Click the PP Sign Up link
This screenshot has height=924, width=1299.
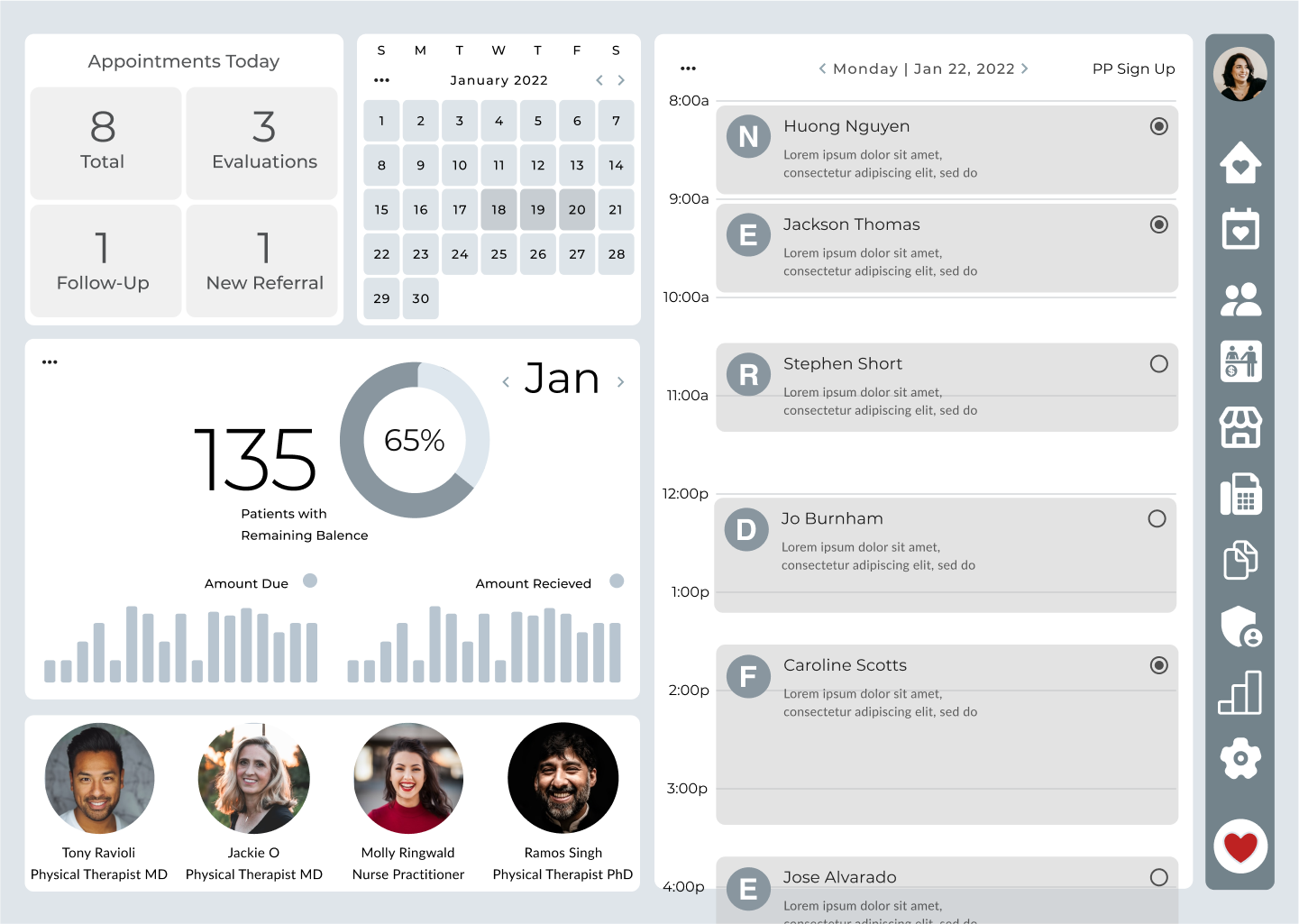1133,69
